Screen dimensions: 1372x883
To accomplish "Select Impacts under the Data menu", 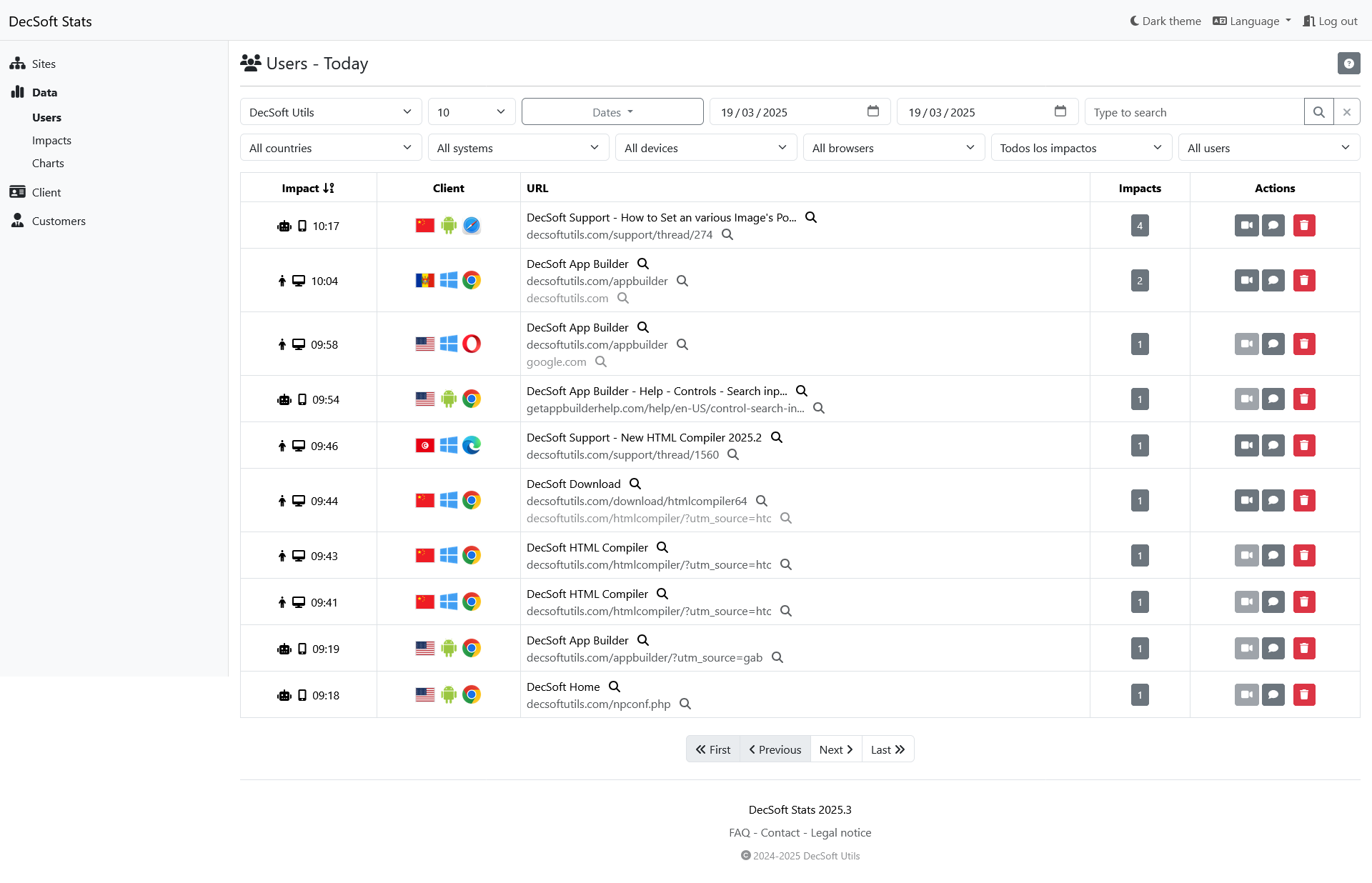I will 51,140.
